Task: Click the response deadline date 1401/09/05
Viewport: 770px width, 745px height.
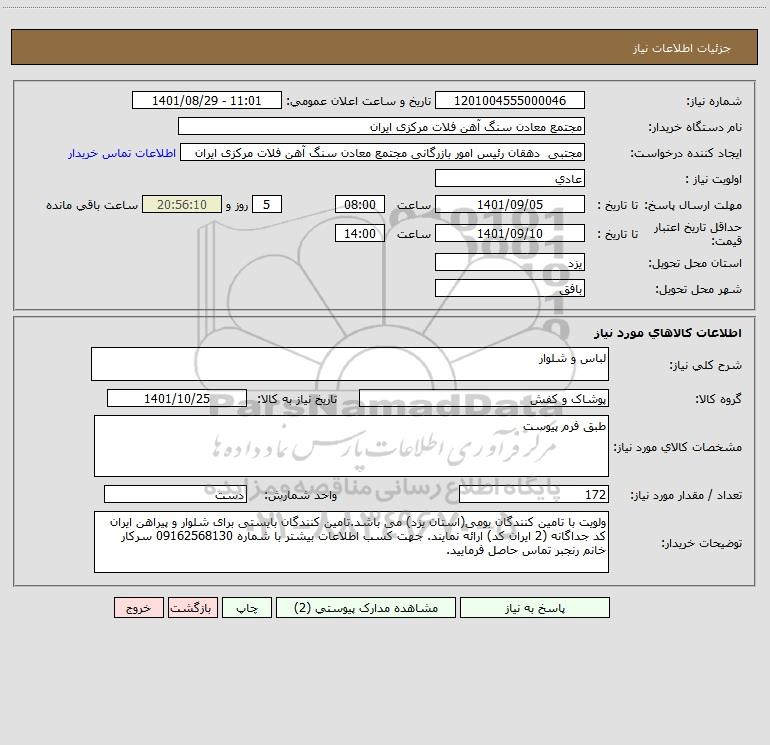Action: (510, 204)
